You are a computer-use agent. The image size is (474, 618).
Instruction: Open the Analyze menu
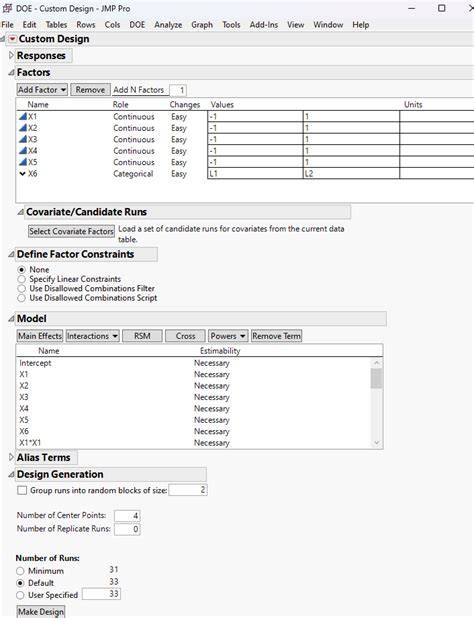coord(168,24)
